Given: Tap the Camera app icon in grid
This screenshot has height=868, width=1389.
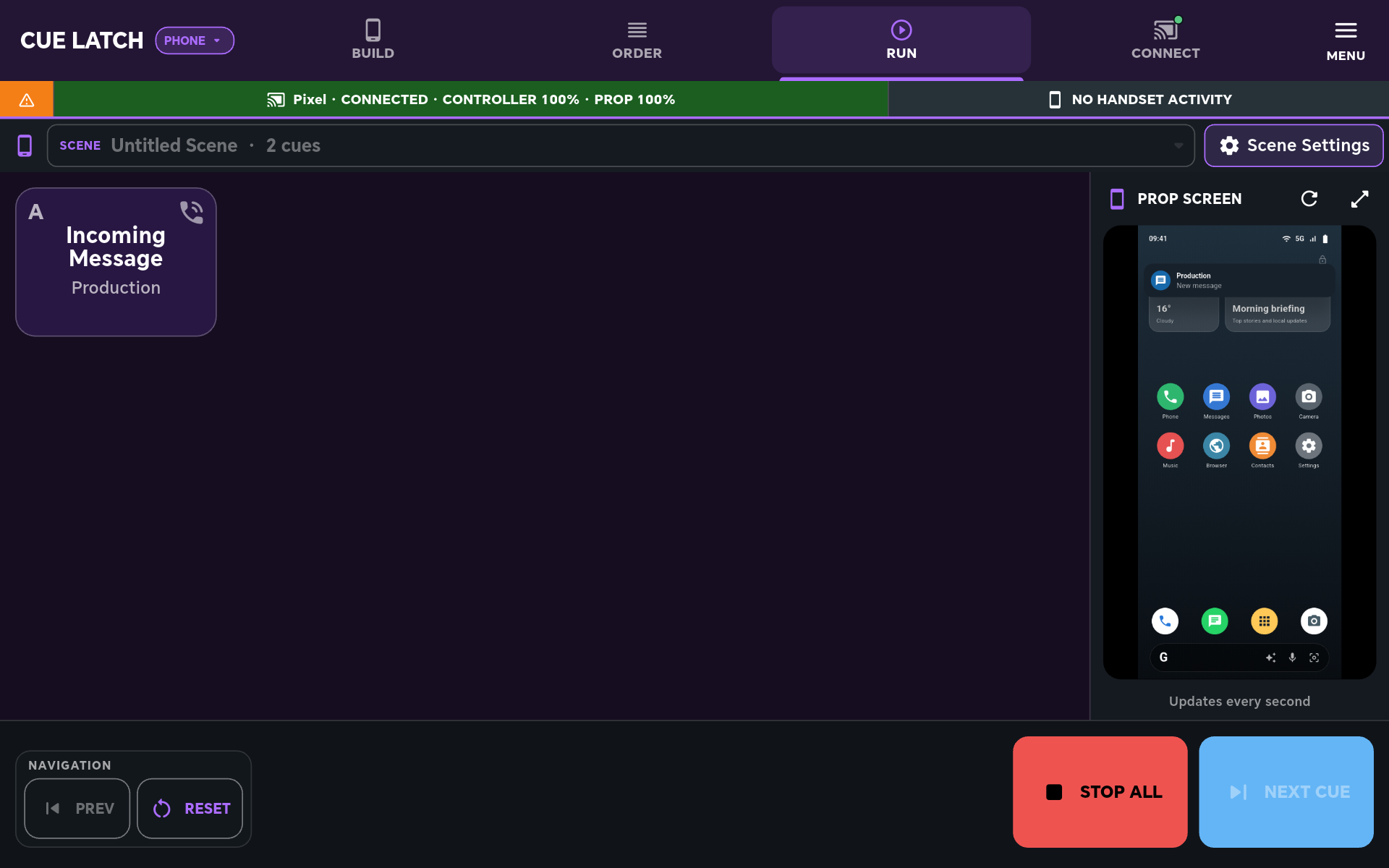Looking at the screenshot, I should point(1309,397).
